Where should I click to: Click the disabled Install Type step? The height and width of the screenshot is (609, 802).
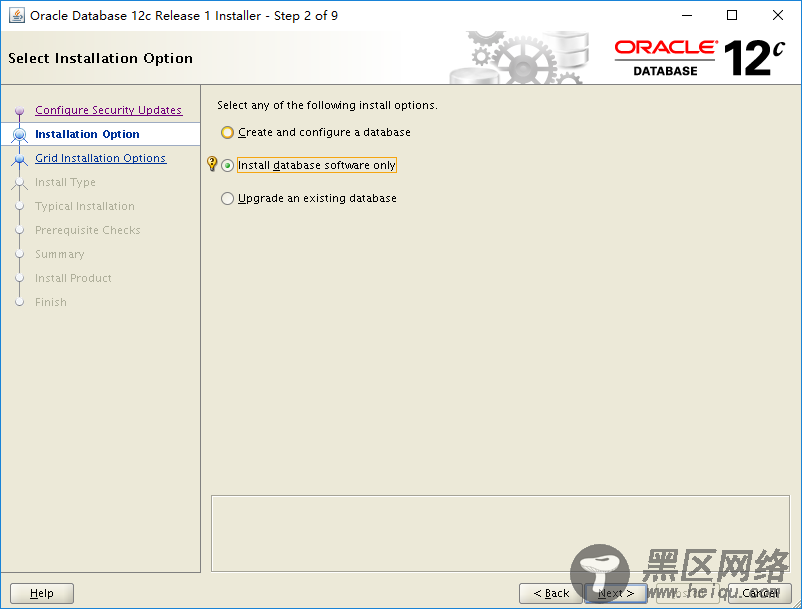tap(65, 182)
